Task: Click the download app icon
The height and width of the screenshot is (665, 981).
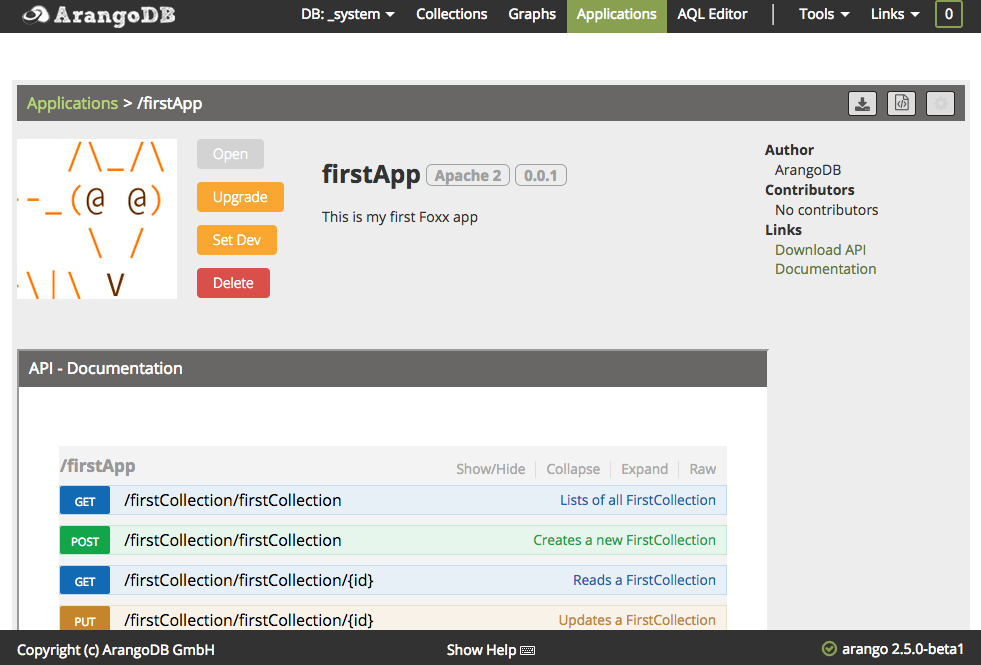Action: pos(862,103)
